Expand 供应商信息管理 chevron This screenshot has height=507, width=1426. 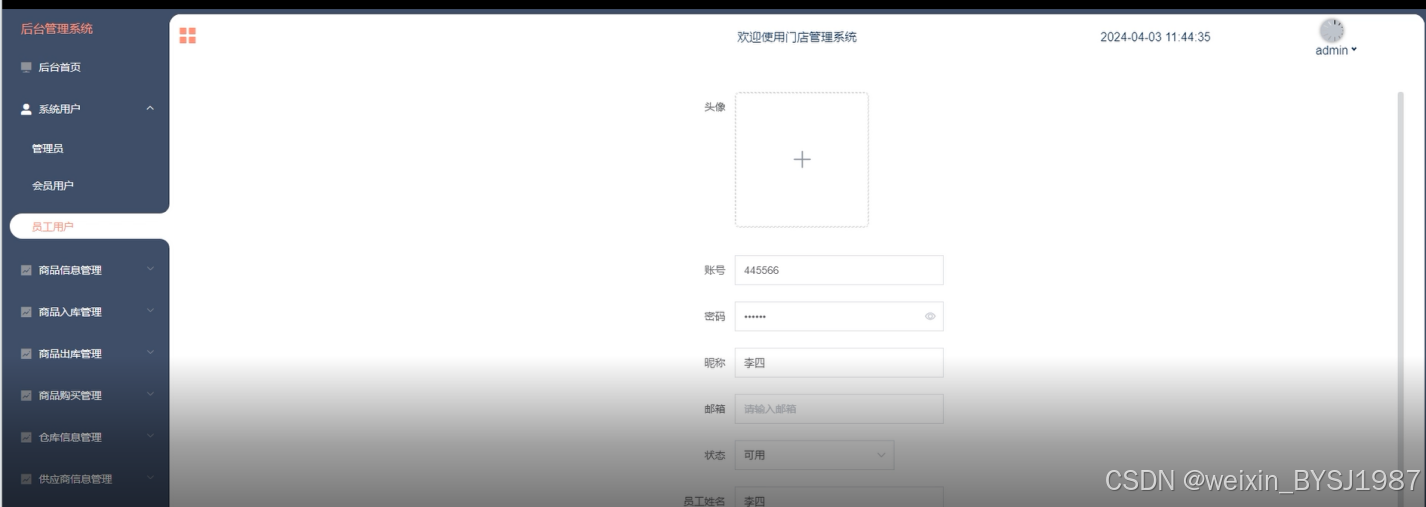[x=150, y=478]
